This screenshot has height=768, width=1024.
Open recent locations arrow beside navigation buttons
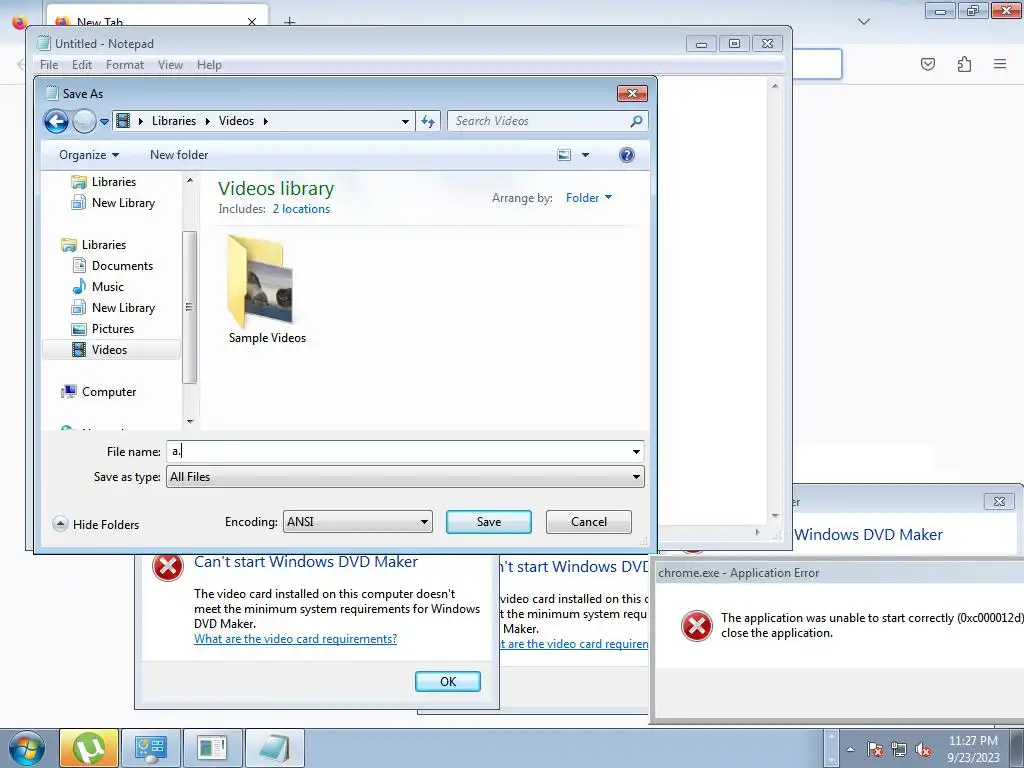click(x=104, y=121)
